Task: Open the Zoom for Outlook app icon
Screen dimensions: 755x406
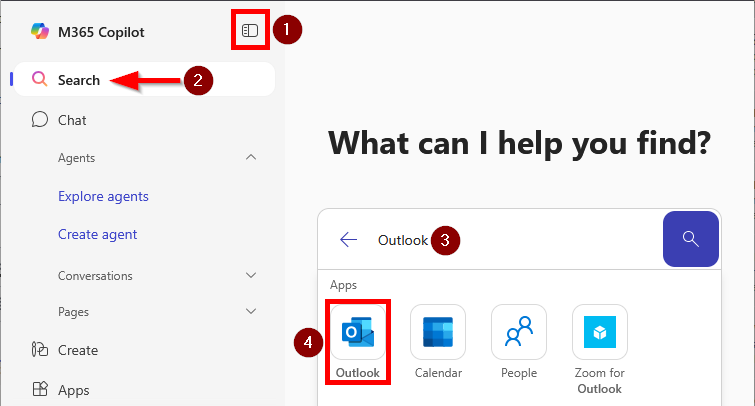Action: pos(599,332)
